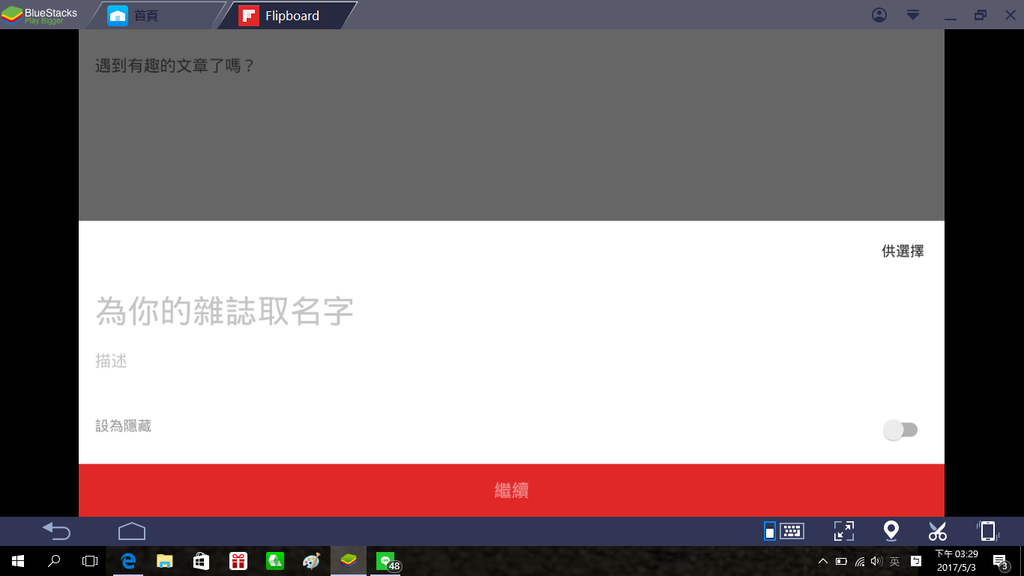Minimize the BlueStacks window
The height and width of the screenshot is (576, 1024).
pos(950,16)
